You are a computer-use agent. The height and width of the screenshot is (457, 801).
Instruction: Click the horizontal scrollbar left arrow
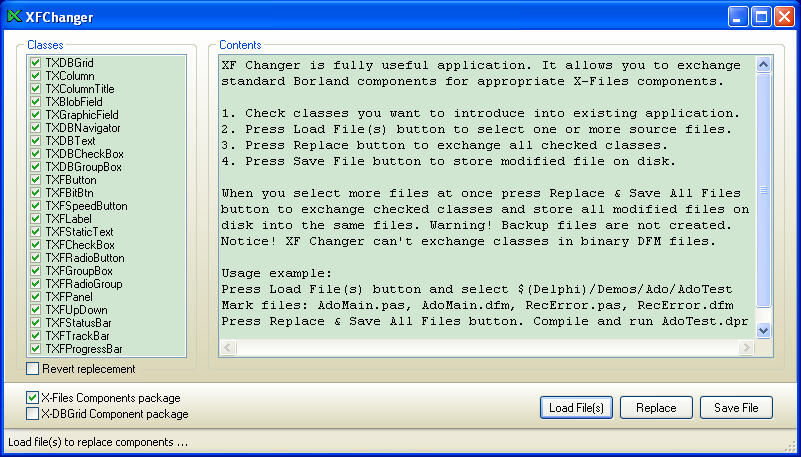click(228, 347)
